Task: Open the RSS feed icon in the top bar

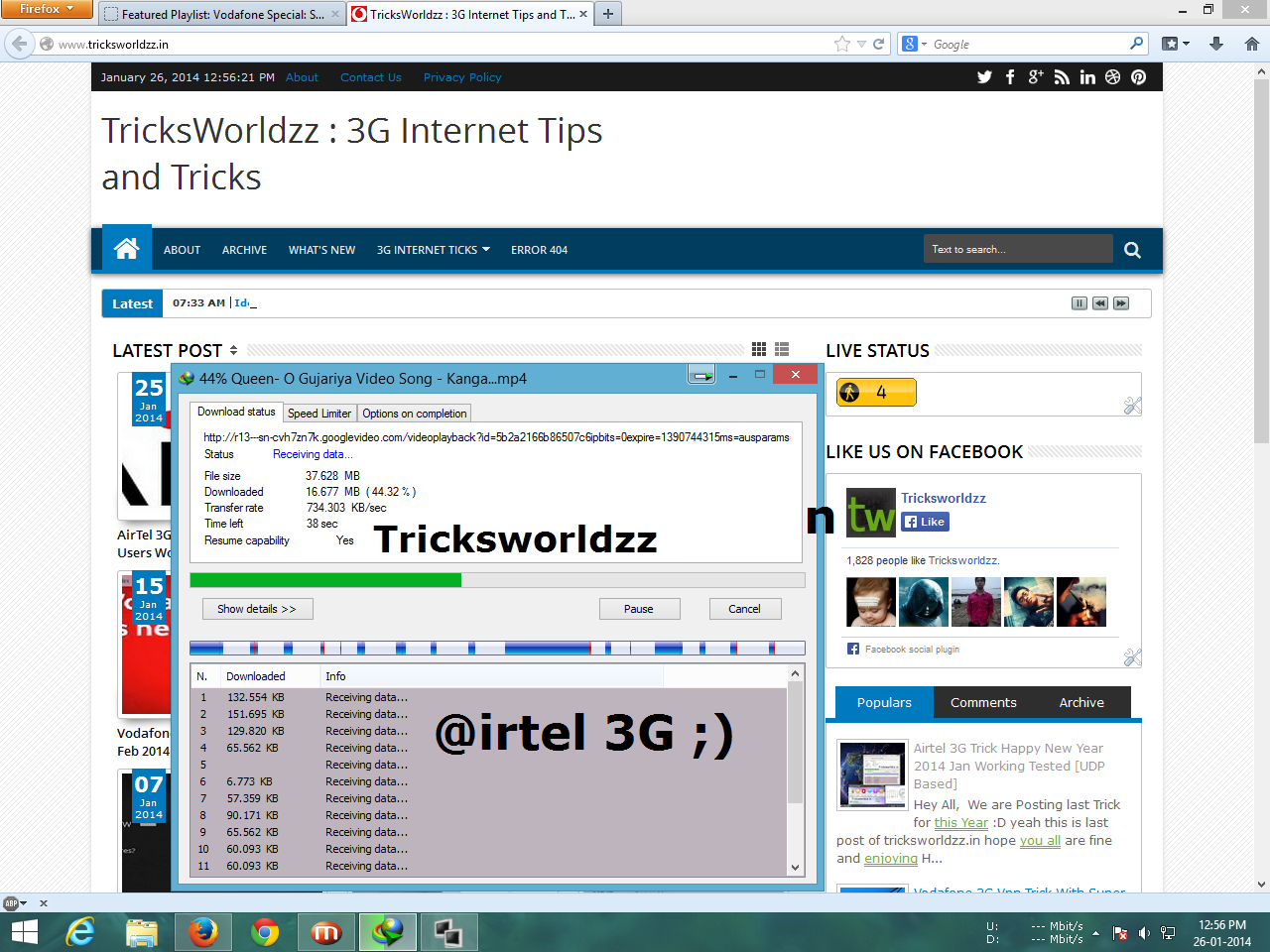Action: pos(1062,77)
